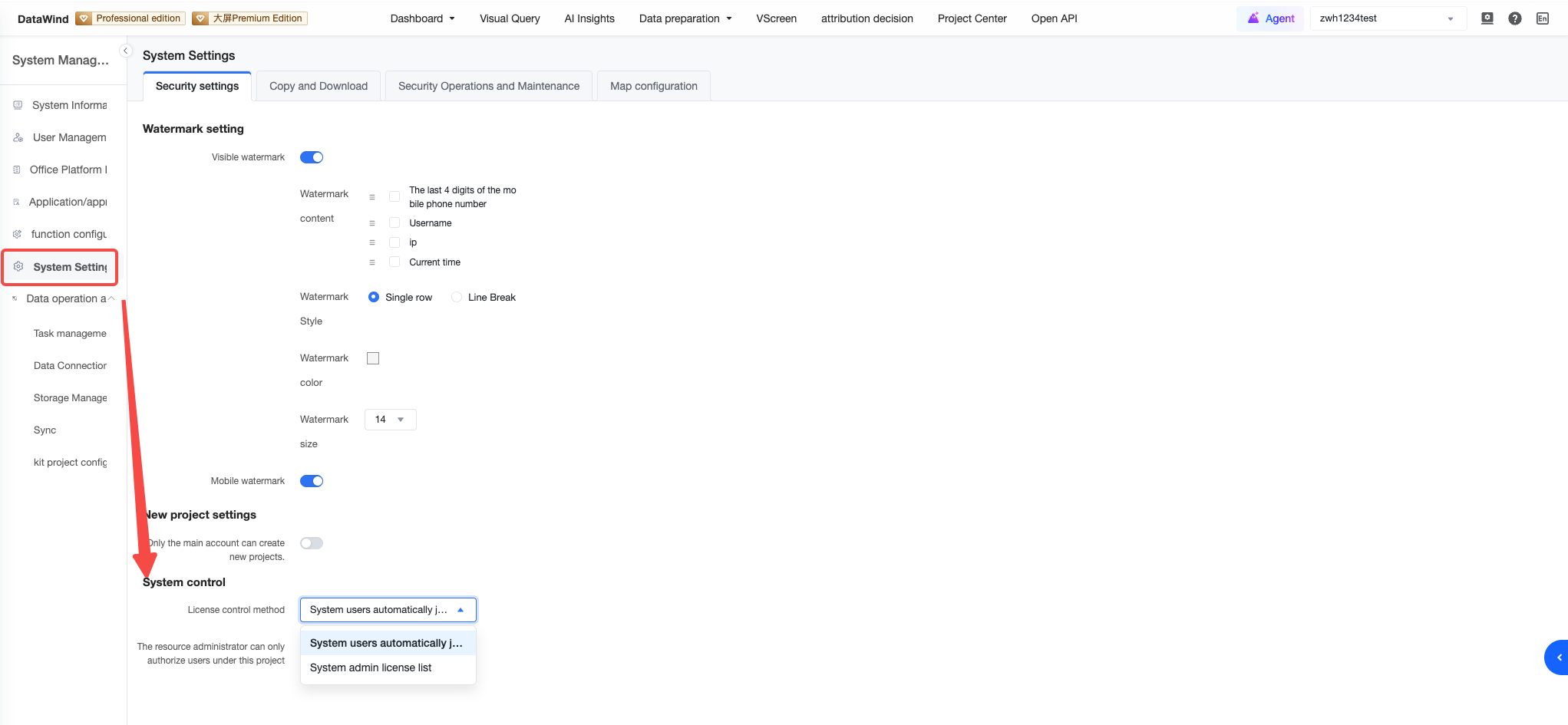Collapse the Data operation sidebar group
This screenshot has height=725, width=1568.
coord(111,298)
